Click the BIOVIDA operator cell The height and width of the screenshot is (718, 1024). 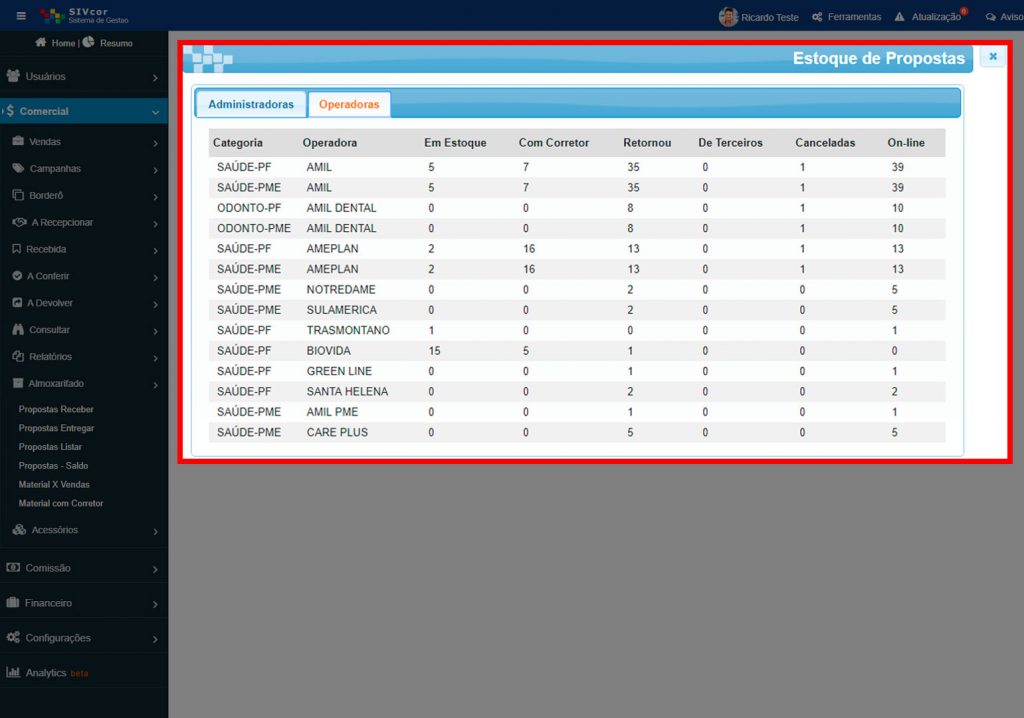point(328,350)
